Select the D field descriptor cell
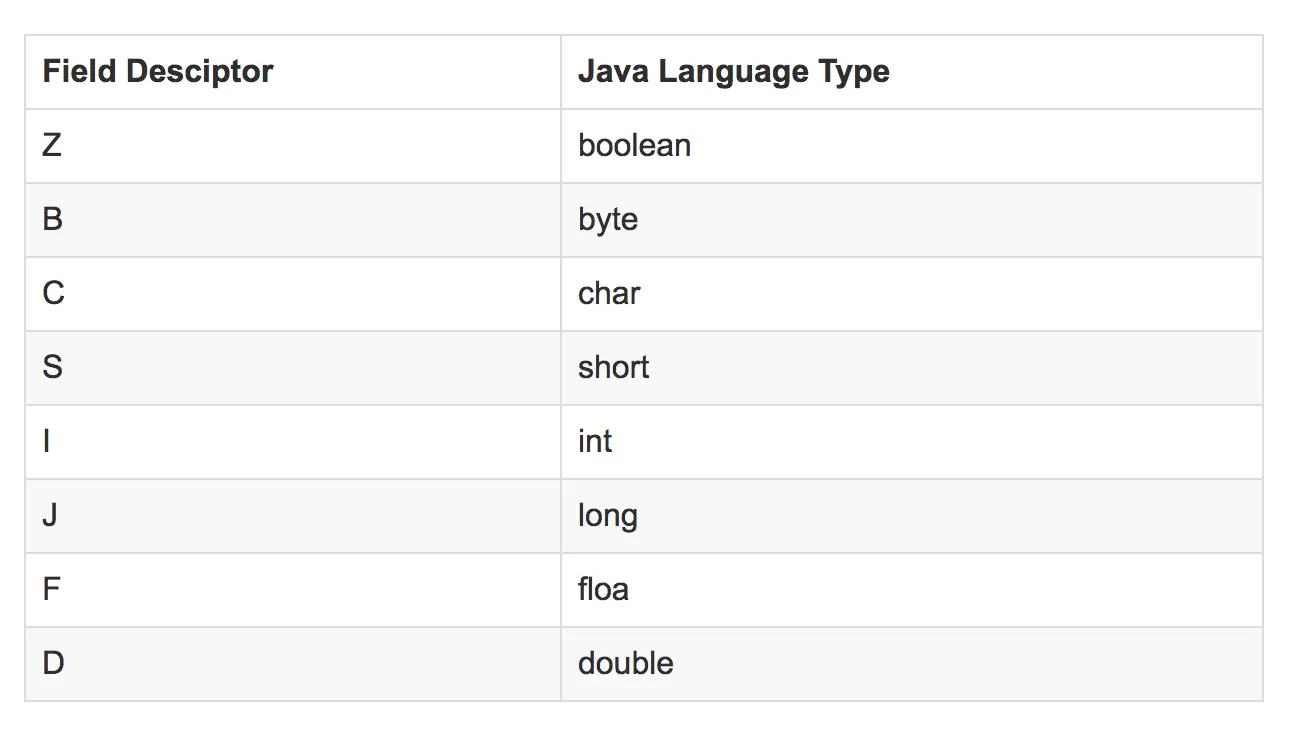The height and width of the screenshot is (738, 1294). tap(53, 664)
